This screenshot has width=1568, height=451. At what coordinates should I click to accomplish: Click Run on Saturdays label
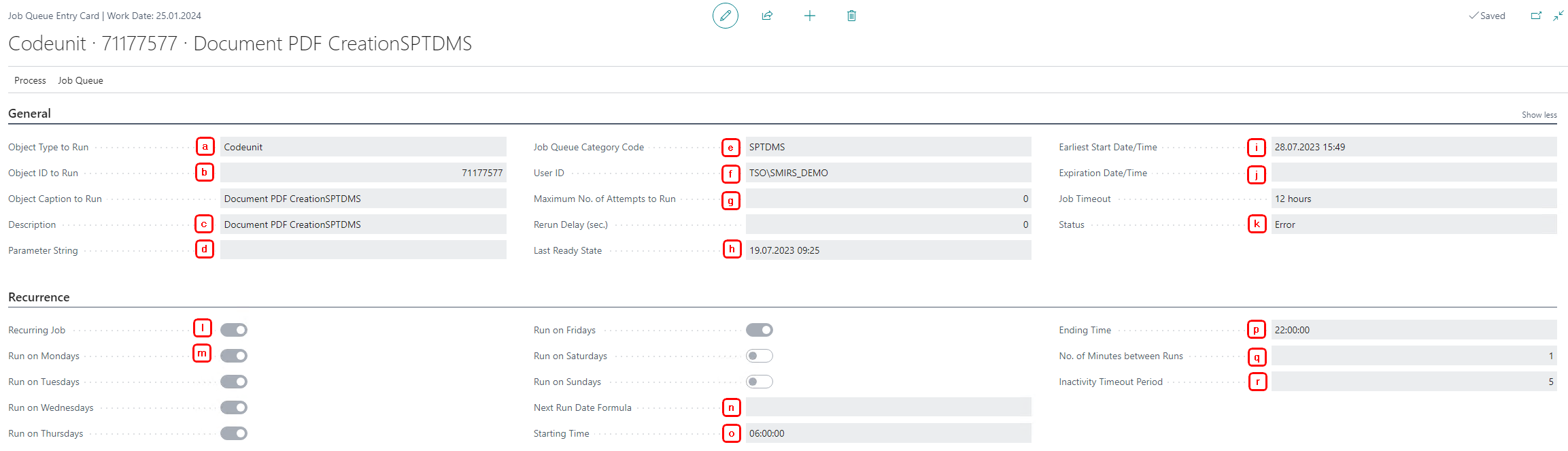click(570, 356)
